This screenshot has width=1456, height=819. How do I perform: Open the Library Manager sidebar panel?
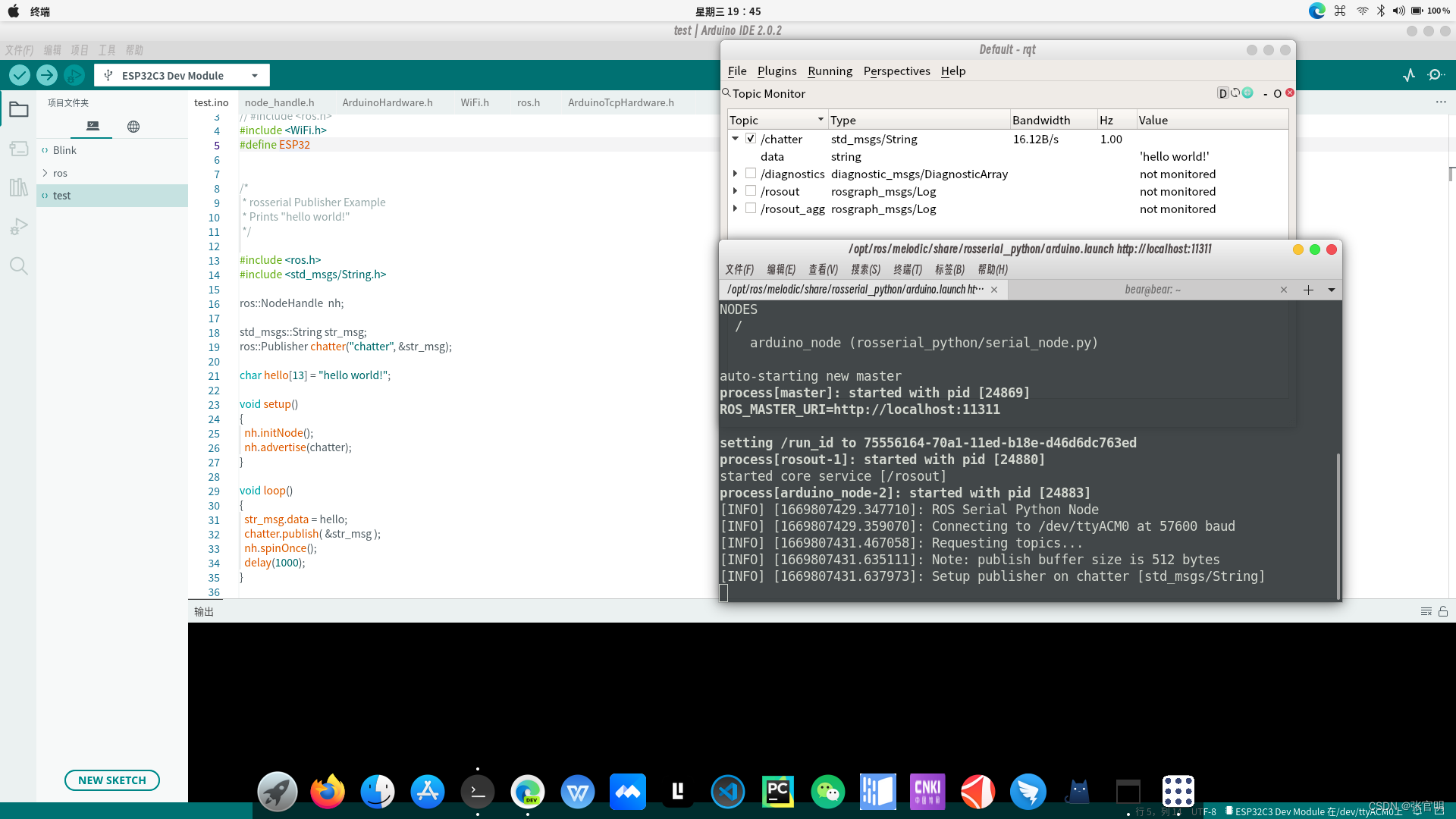(x=18, y=187)
